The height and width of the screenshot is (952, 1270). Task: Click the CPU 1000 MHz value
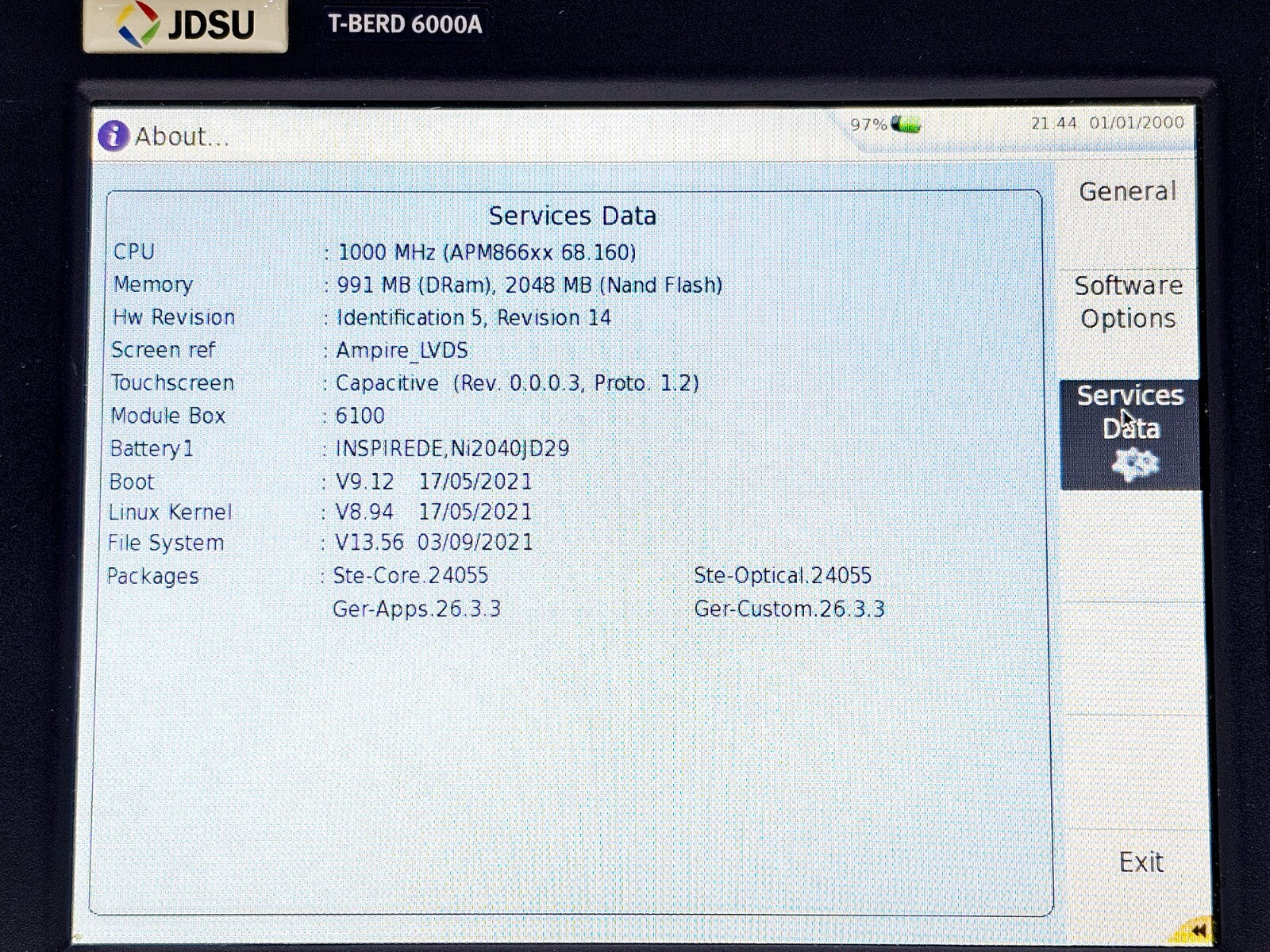click(487, 253)
